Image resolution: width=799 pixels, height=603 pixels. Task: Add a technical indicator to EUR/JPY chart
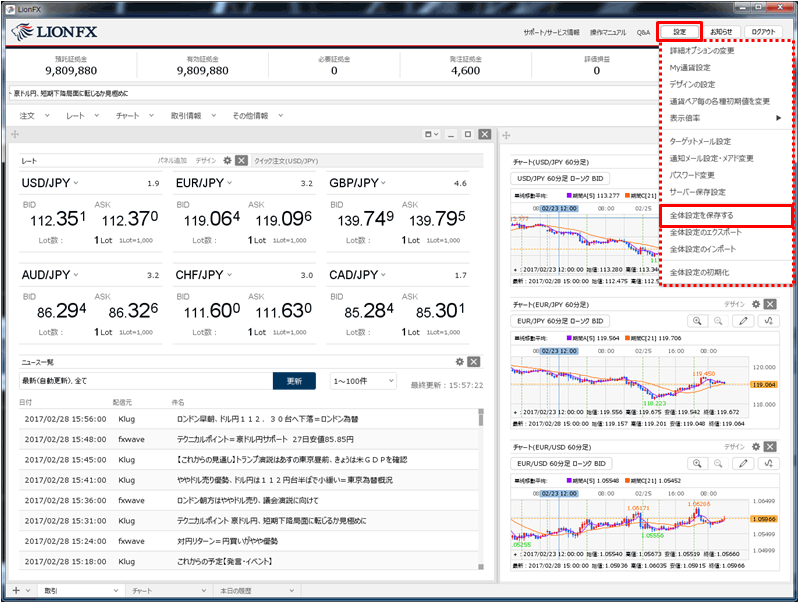click(x=769, y=321)
